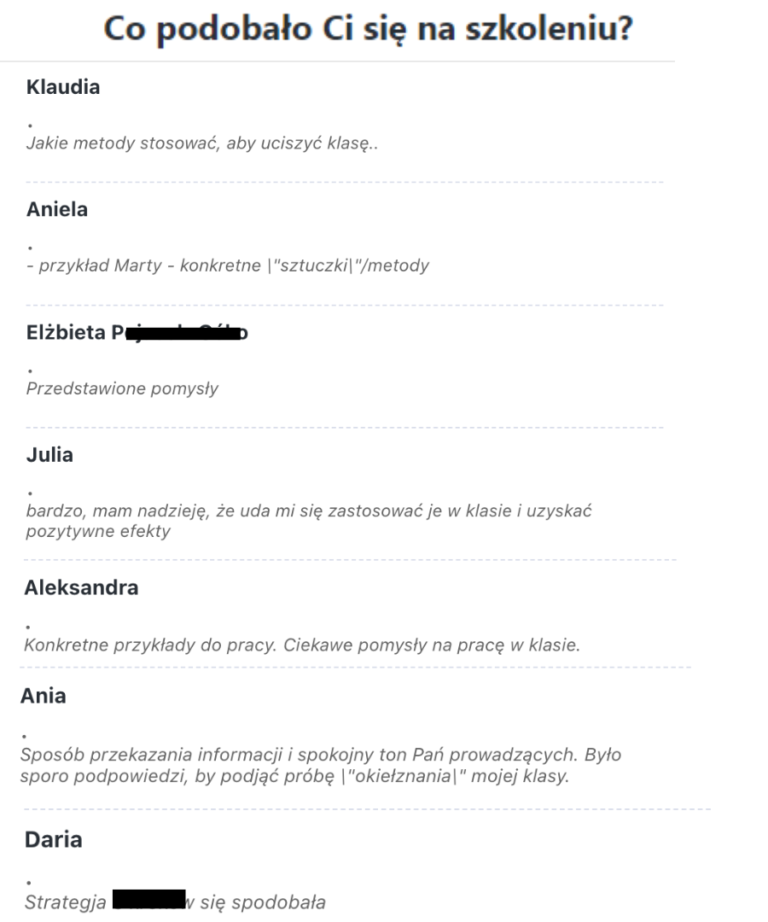
Task: Select the name Julia
Action: coord(50,455)
